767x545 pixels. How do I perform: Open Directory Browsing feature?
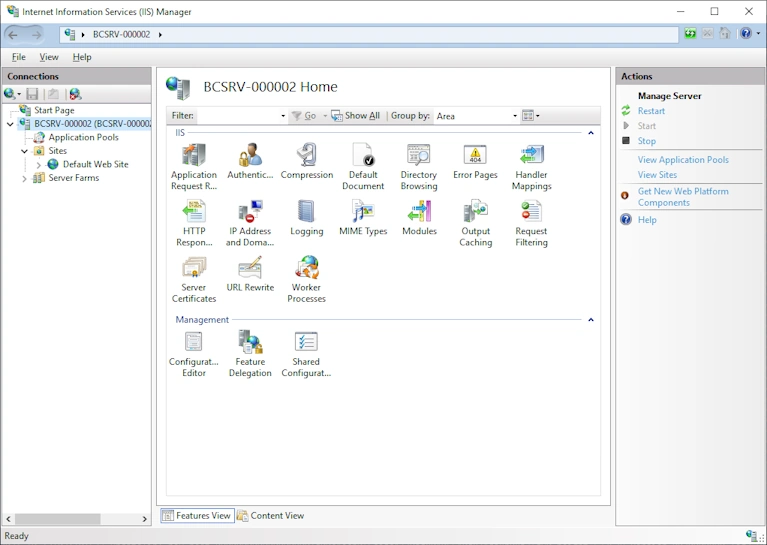pos(419,167)
